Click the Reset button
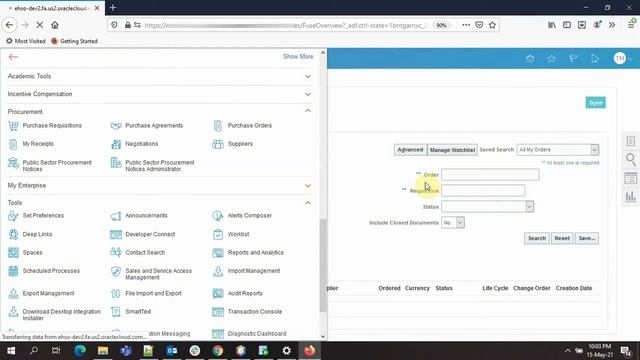Screen dimensions: 640x360 pos(562,238)
